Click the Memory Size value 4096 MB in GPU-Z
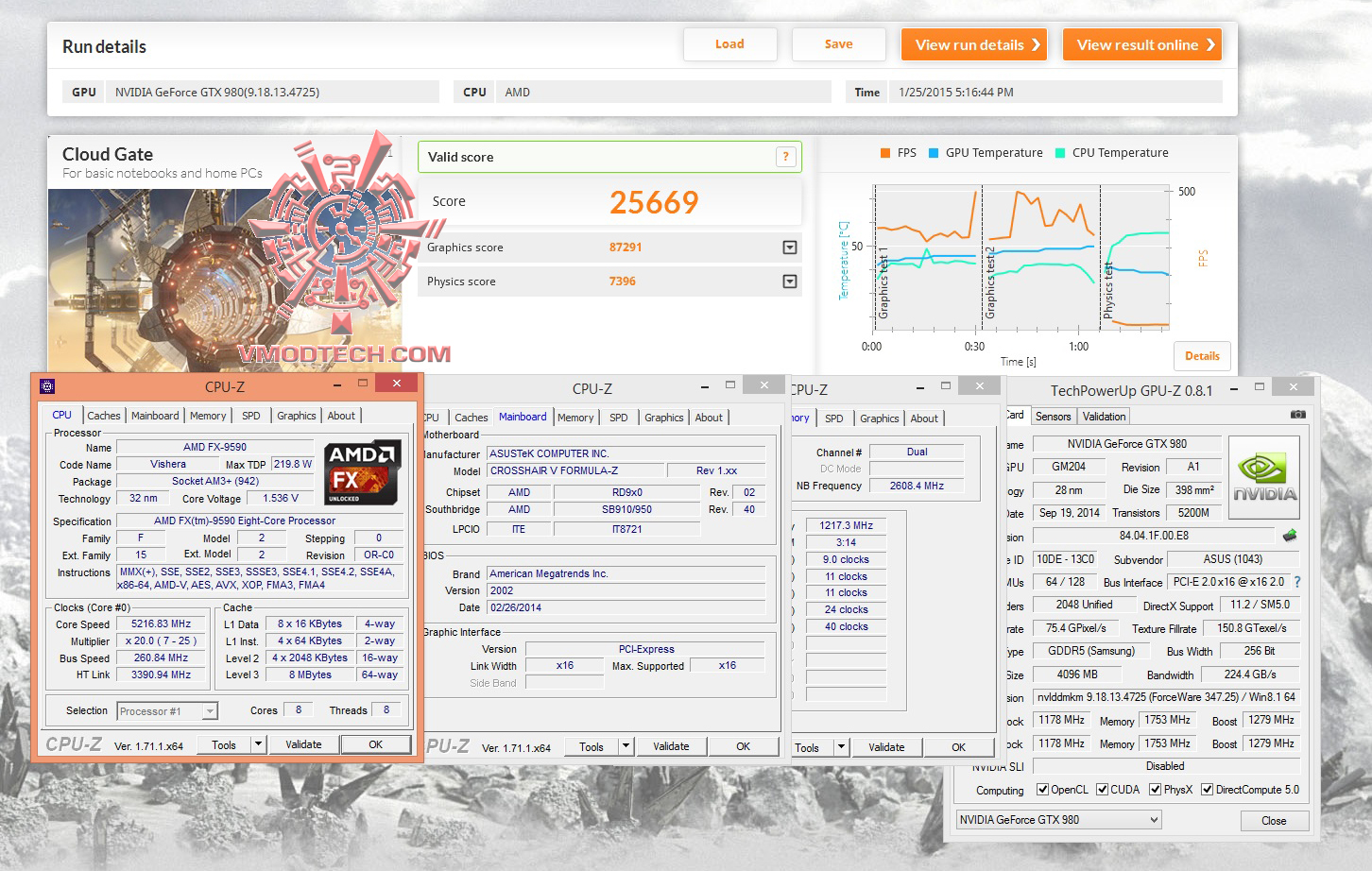 [1076, 675]
